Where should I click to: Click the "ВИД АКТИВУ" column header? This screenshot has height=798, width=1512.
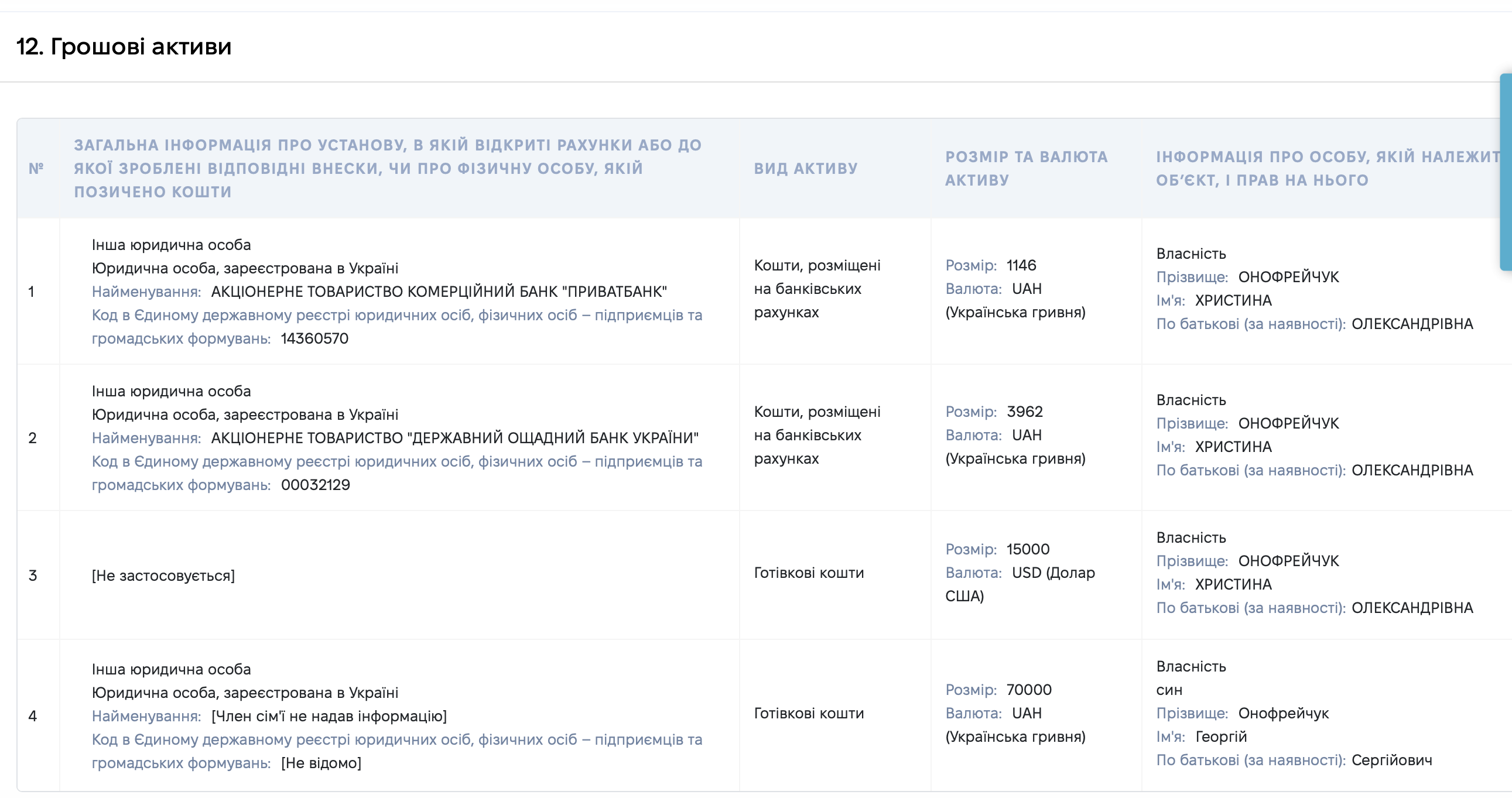coord(806,169)
